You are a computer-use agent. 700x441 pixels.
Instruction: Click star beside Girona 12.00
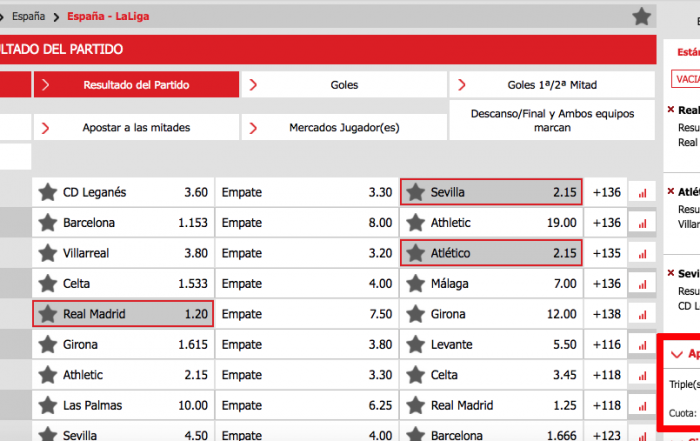(416, 314)
